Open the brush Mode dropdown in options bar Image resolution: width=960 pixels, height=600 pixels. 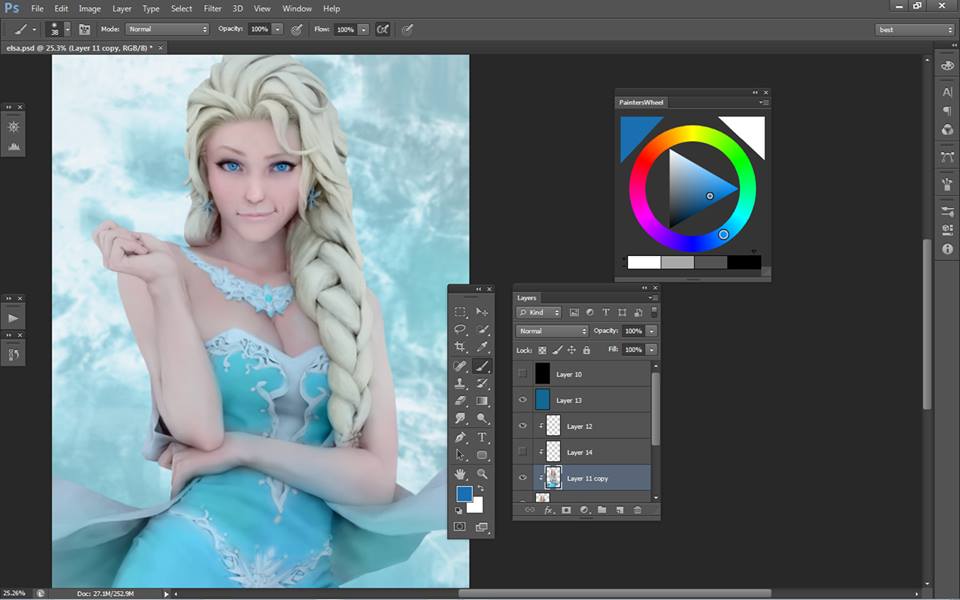[x=167, y=30]
